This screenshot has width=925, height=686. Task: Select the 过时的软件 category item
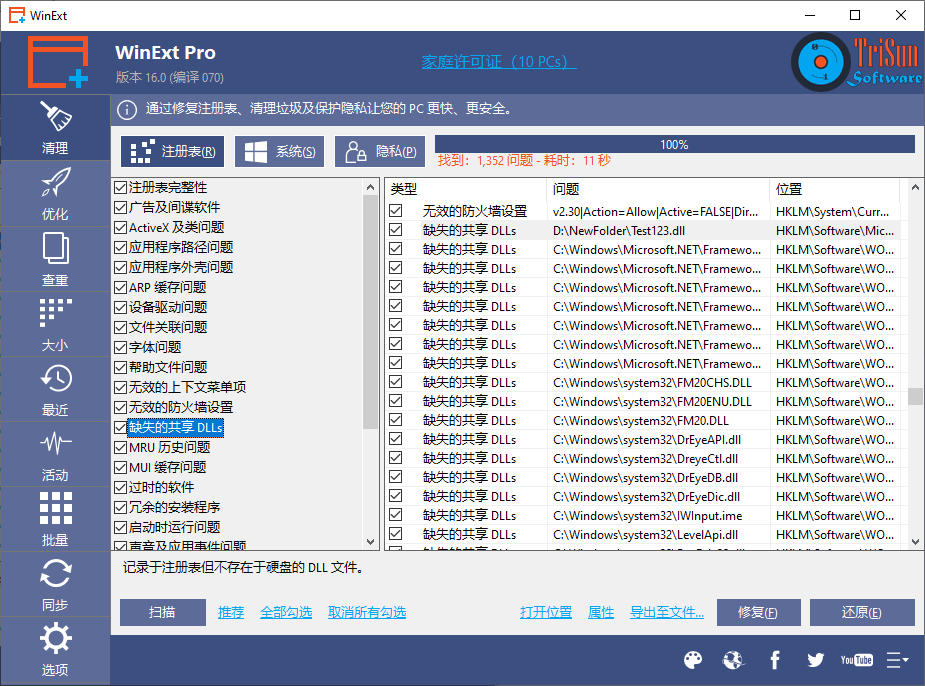pos(162,488)
